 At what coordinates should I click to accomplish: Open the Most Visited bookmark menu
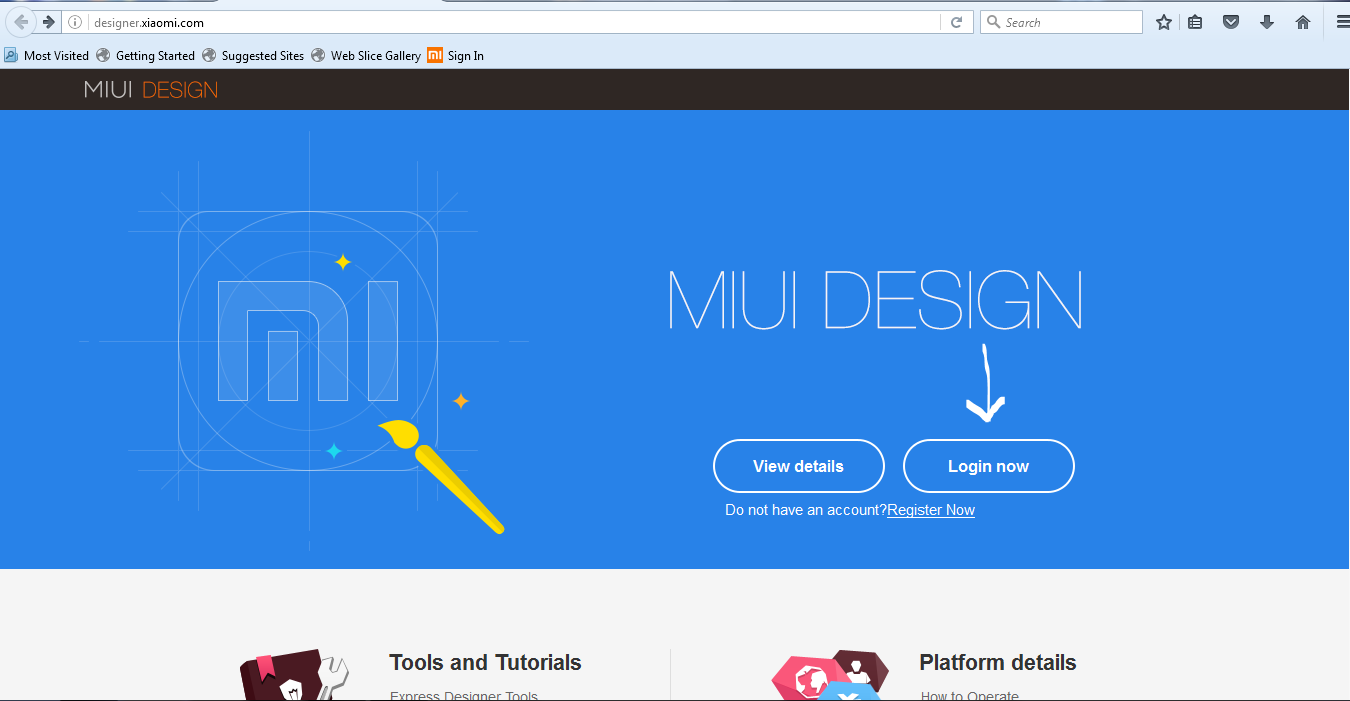point(47,56)
